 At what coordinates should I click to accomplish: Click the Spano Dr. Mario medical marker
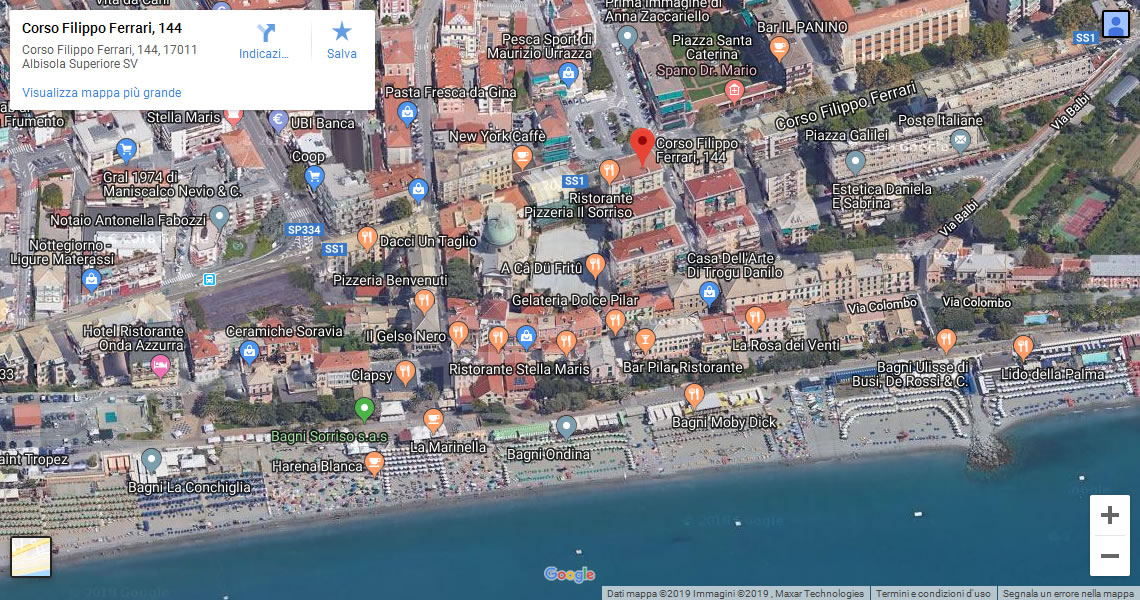[x=734, y=90]
